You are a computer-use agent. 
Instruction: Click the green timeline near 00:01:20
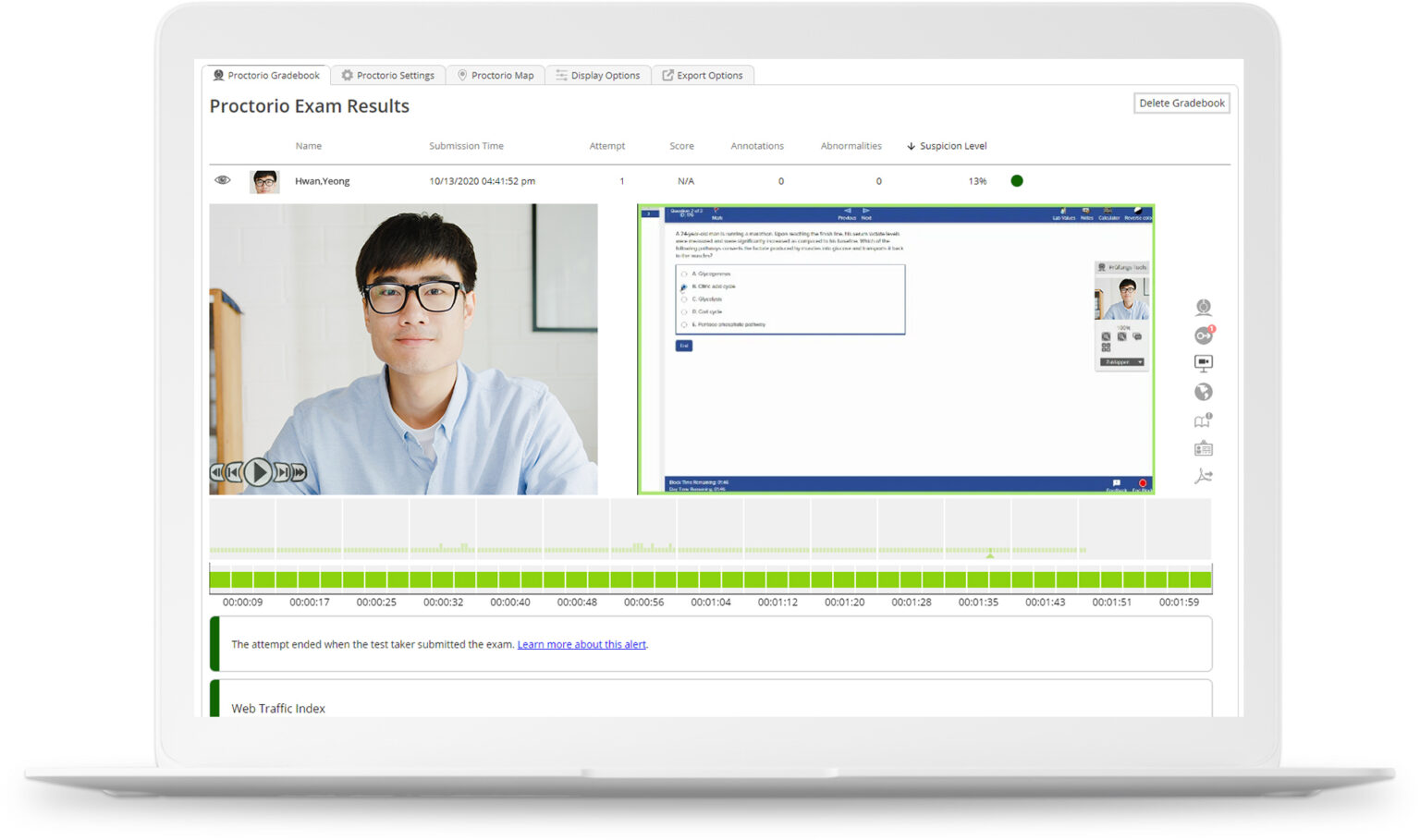(x=843, y=578)
